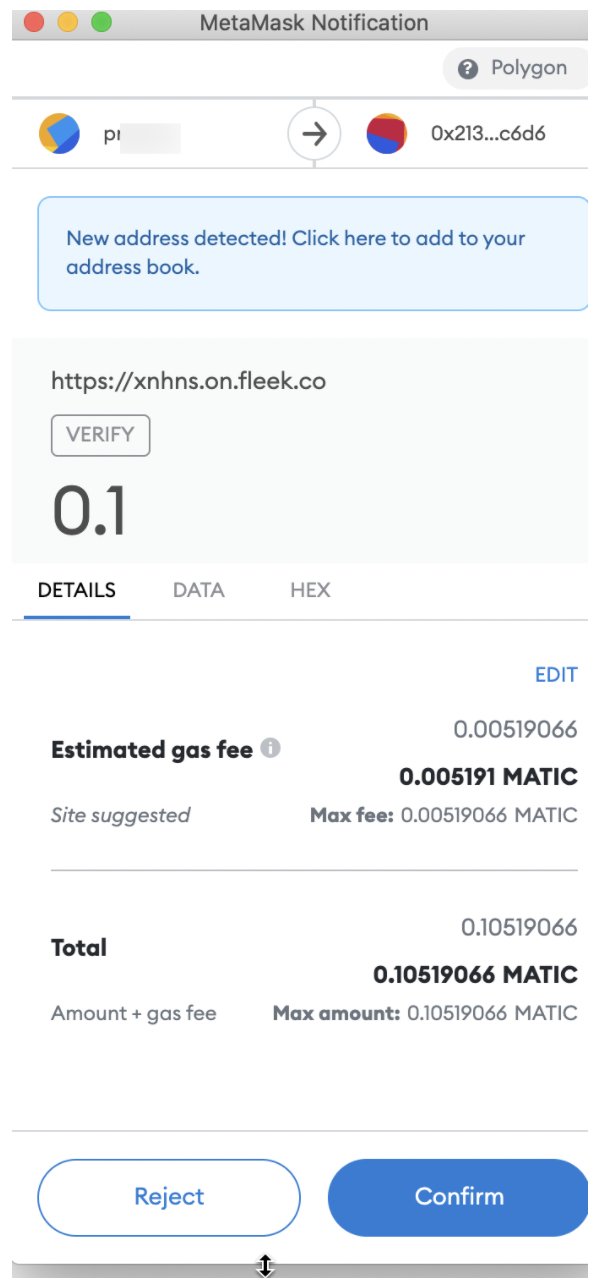
Task: Click the question mark icon beside Polygon
Action: click(x=467, y=69)
